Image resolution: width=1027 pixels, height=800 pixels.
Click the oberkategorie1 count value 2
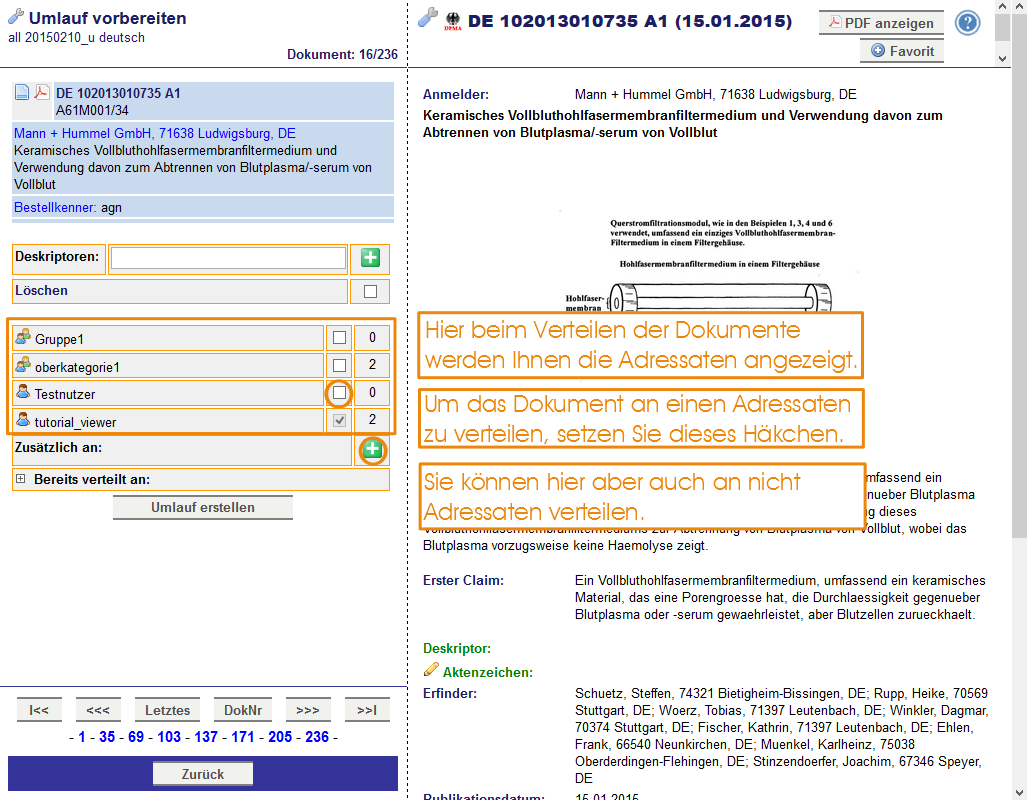click(372, 365)
